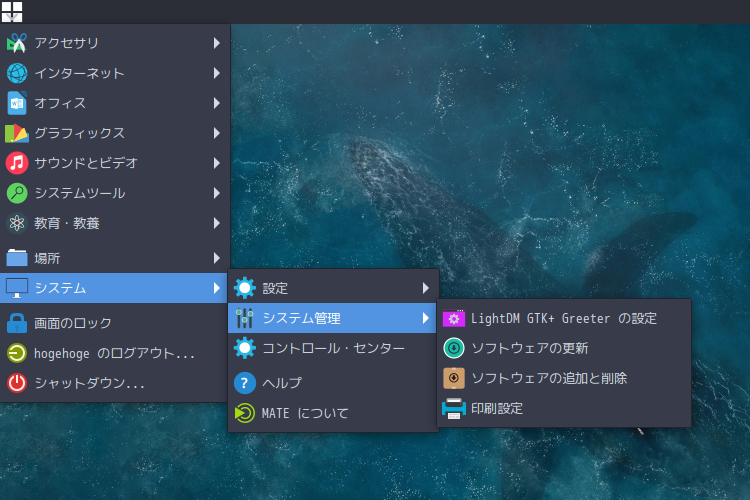Choose シャットダウン... from the menu
This screenshot has width=750, height=500.
click(114, 383)
